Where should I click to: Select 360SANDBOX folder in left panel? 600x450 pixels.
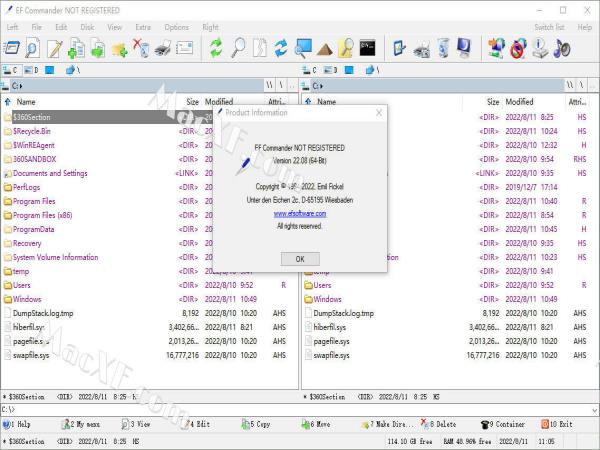[x=34, y=159]
